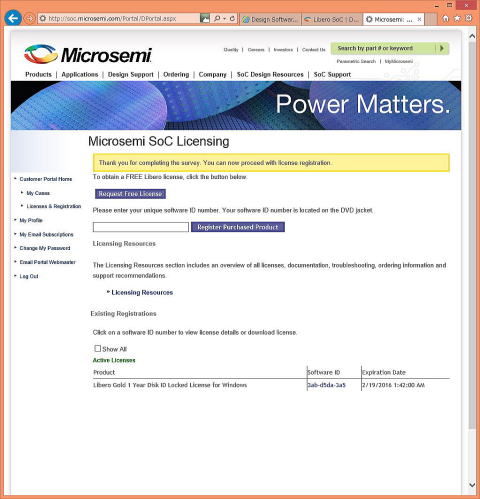This screenshot has height=499, width=480.
Task: Open Email Portal Webmaster in sidebar
Action: coord(47,262)
